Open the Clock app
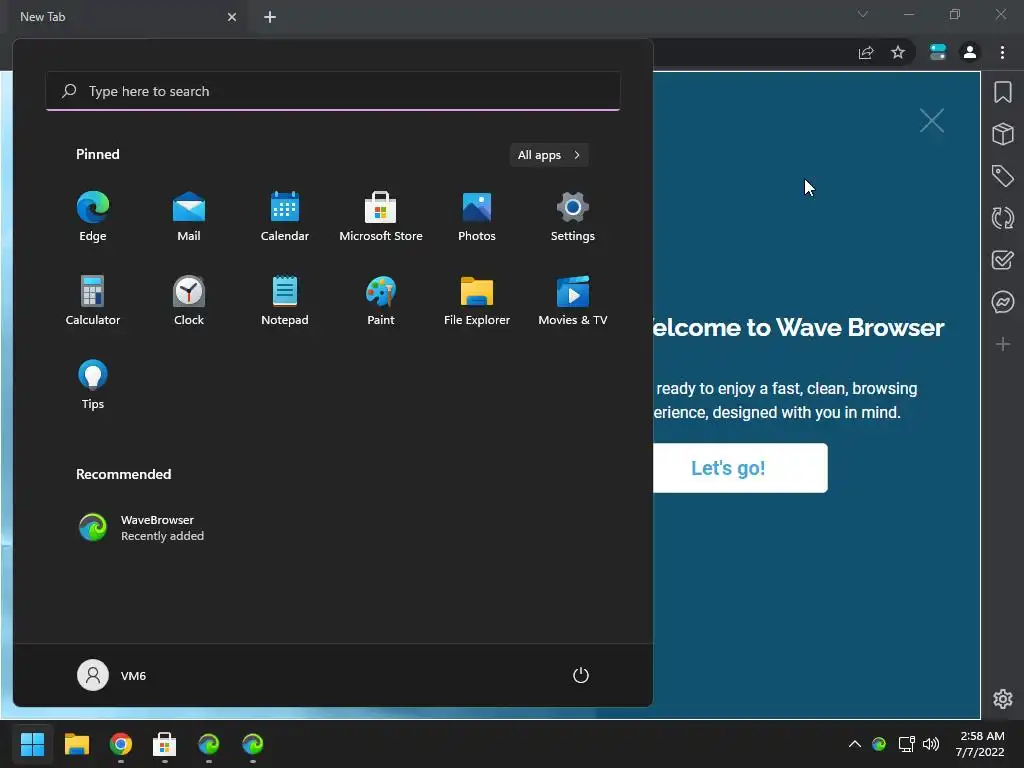Image resolution: width=1024 pixels, height=768 pixels. [189, 300]
